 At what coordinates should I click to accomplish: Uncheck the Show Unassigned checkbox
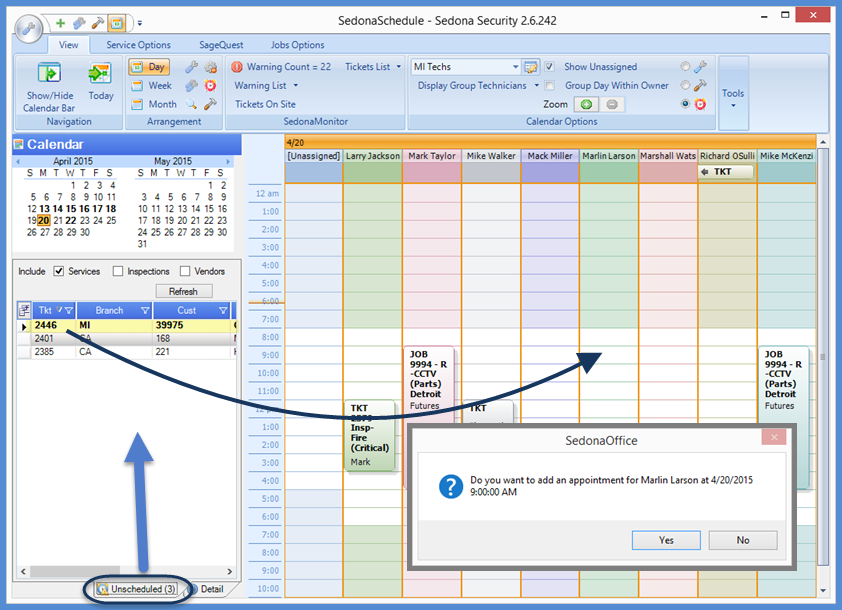point(549,67)
